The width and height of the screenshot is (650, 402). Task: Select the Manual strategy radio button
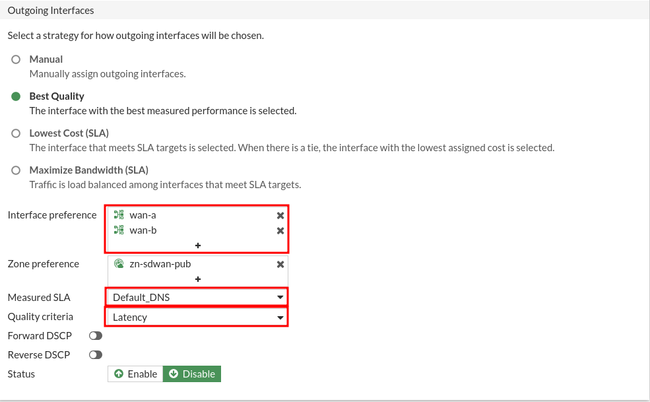click(16, 59)
